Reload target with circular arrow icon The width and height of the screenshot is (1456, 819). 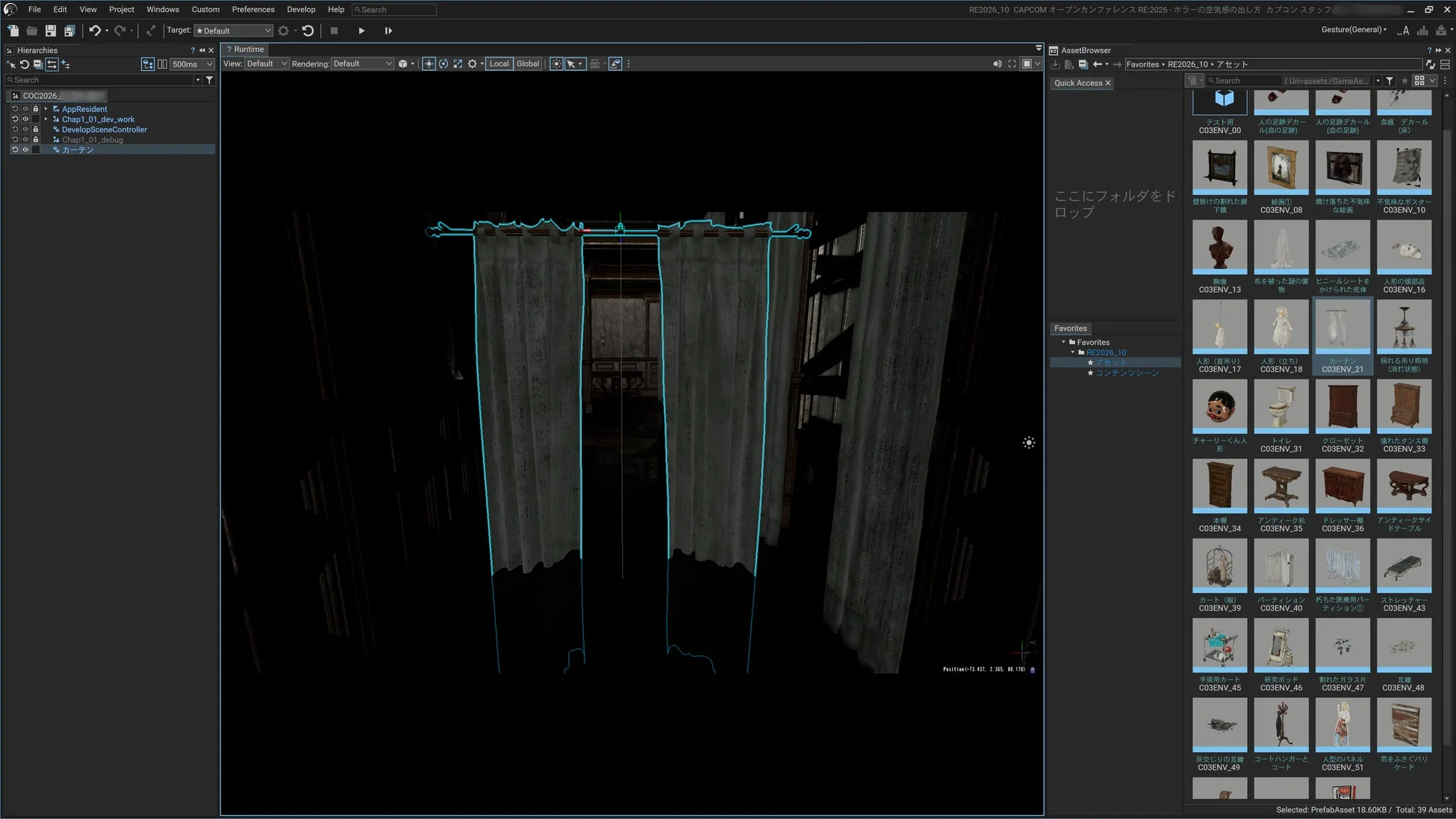click(308, 31)
